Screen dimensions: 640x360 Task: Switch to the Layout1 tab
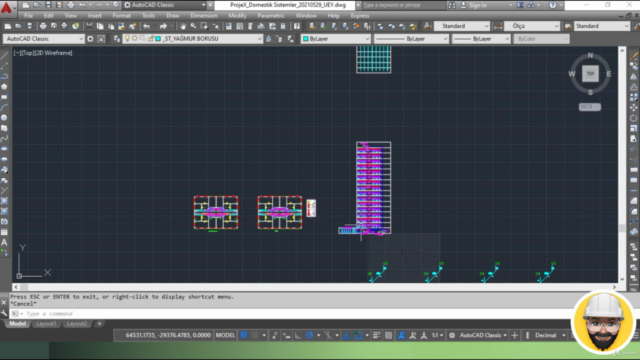point(46,324)
